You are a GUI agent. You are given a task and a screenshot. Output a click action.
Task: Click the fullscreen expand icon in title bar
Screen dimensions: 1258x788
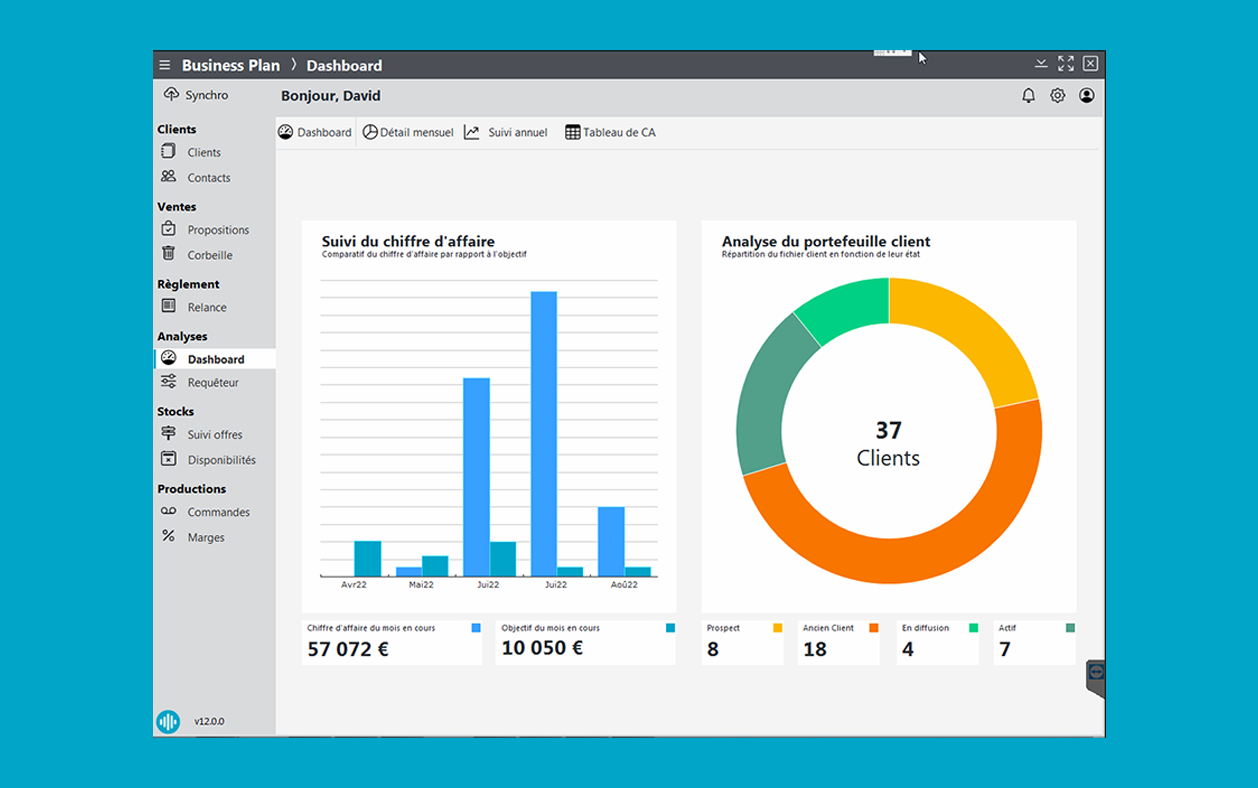coord(1066,64)
